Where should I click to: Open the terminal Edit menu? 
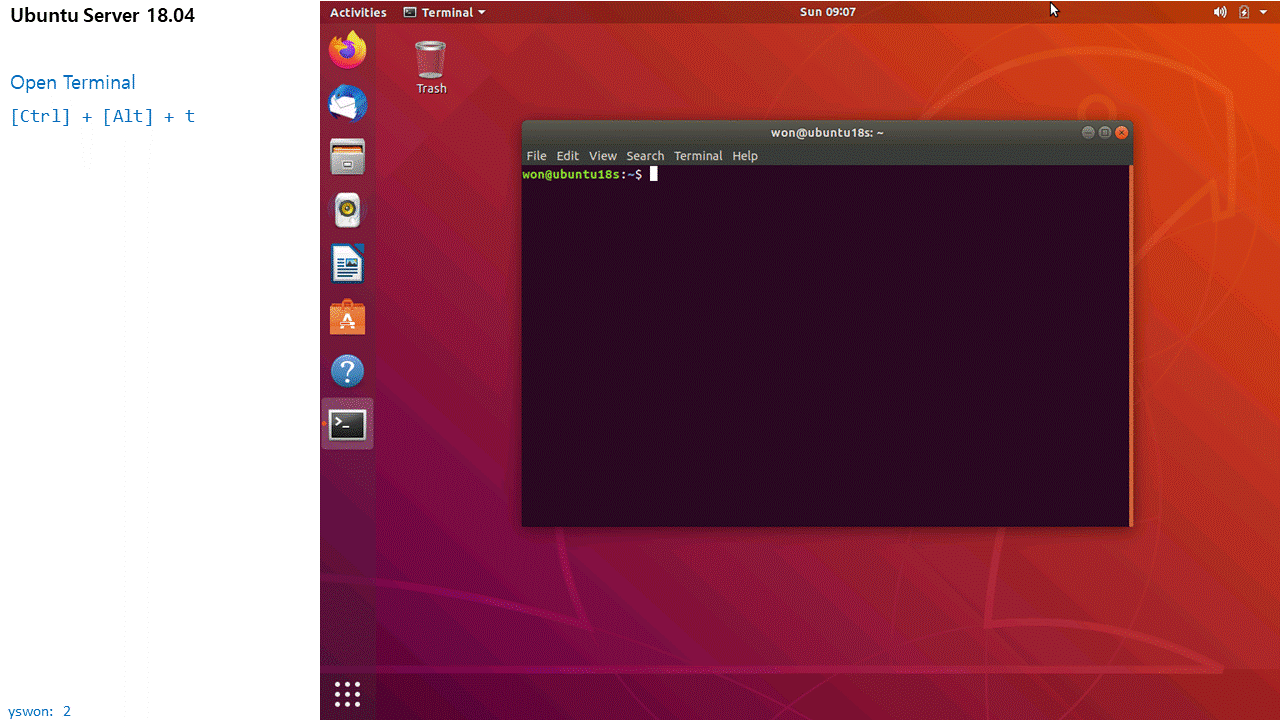568,156
